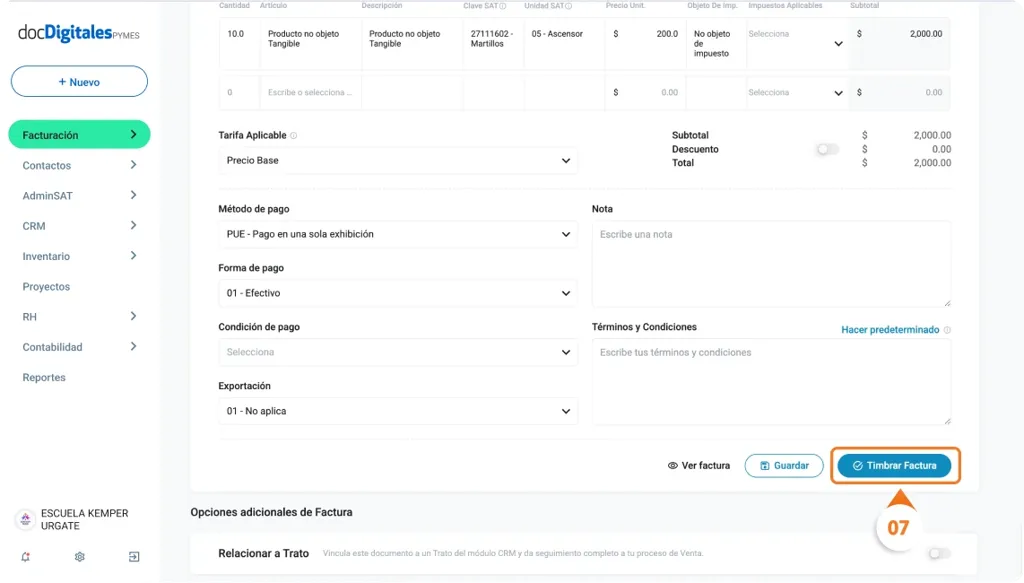Click the info icon beside Tarifa Aplicable
This screenshot has height=583, width=1024.
(x=293, y=136)
